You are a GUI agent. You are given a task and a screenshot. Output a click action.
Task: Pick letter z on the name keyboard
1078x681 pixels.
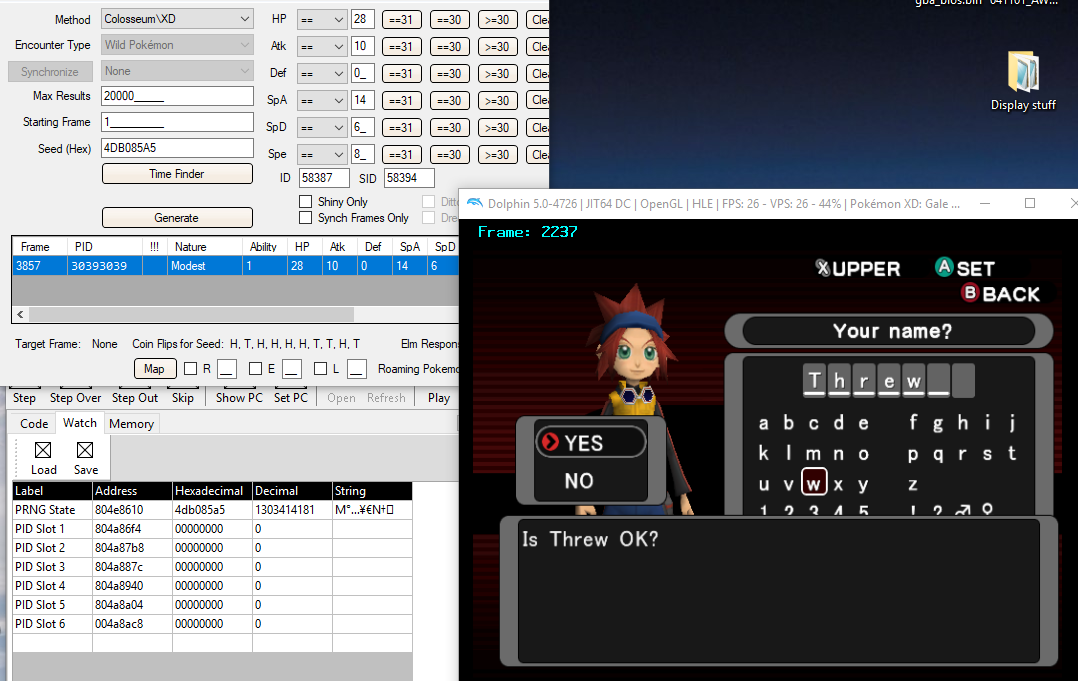(x=913, y=484)
